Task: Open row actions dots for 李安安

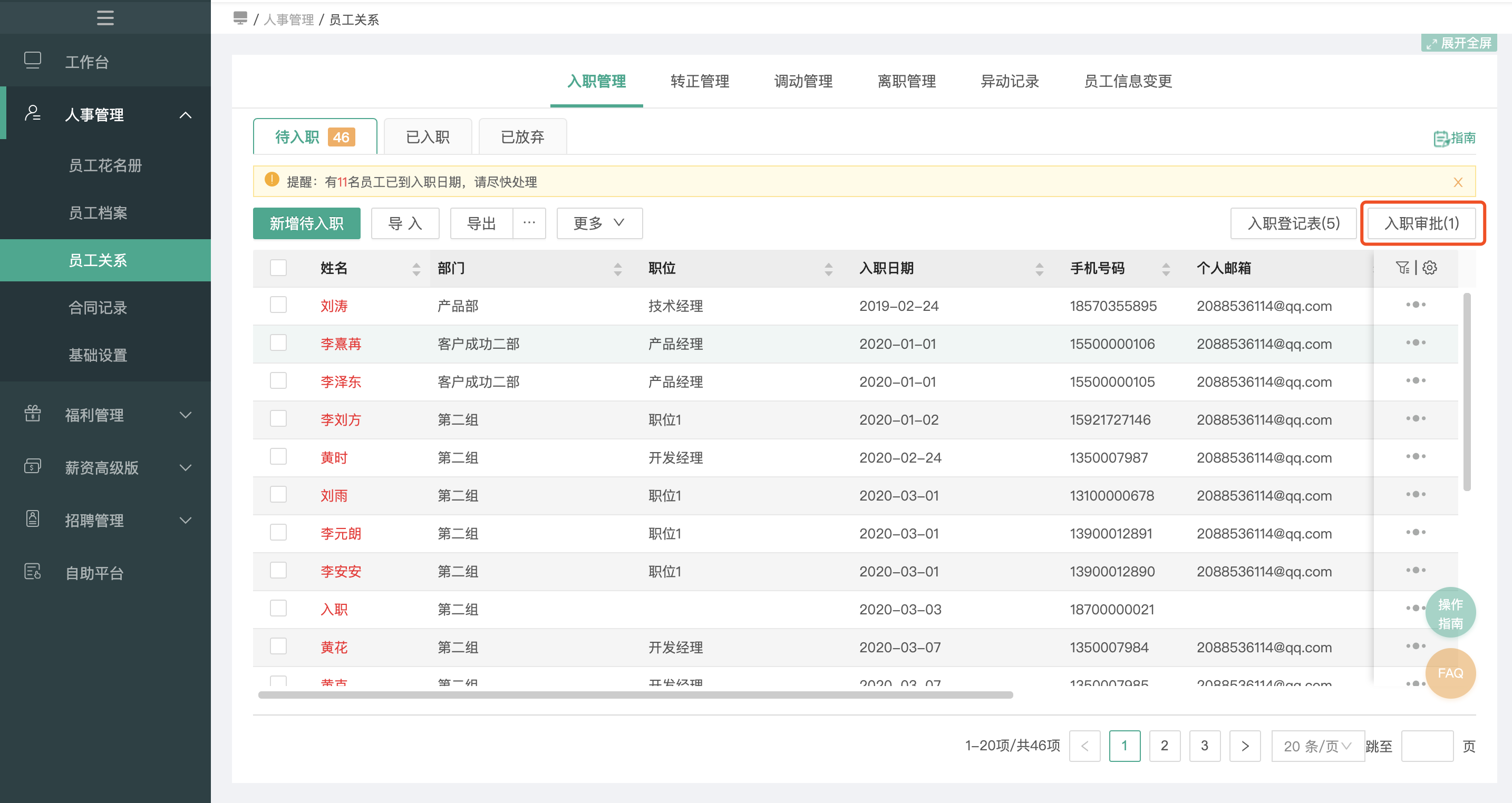Action: coord(1416,570)
